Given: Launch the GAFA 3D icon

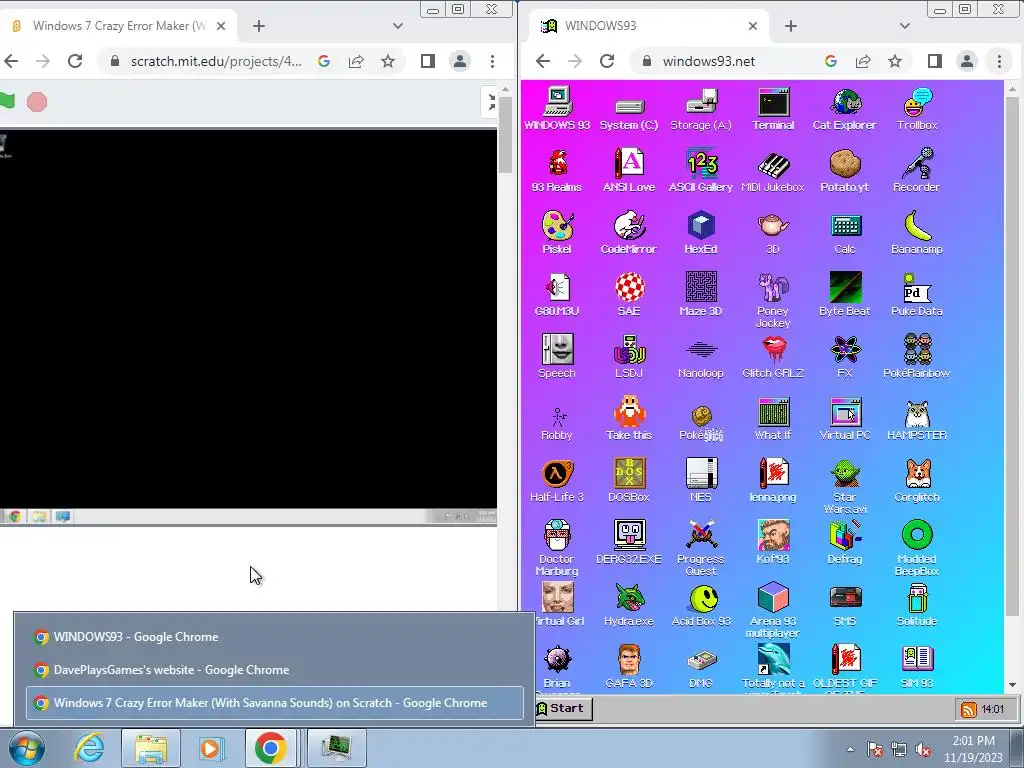Looking at the screenshot, I should (x=629, y=667).
